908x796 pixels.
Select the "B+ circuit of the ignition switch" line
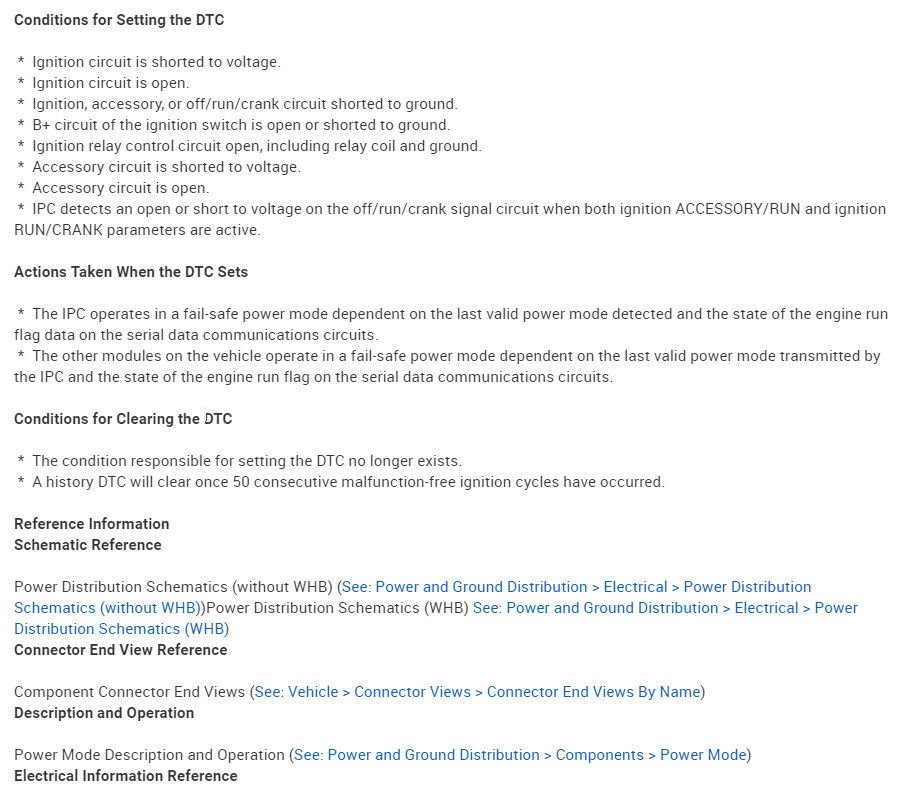tap(241, 125)
